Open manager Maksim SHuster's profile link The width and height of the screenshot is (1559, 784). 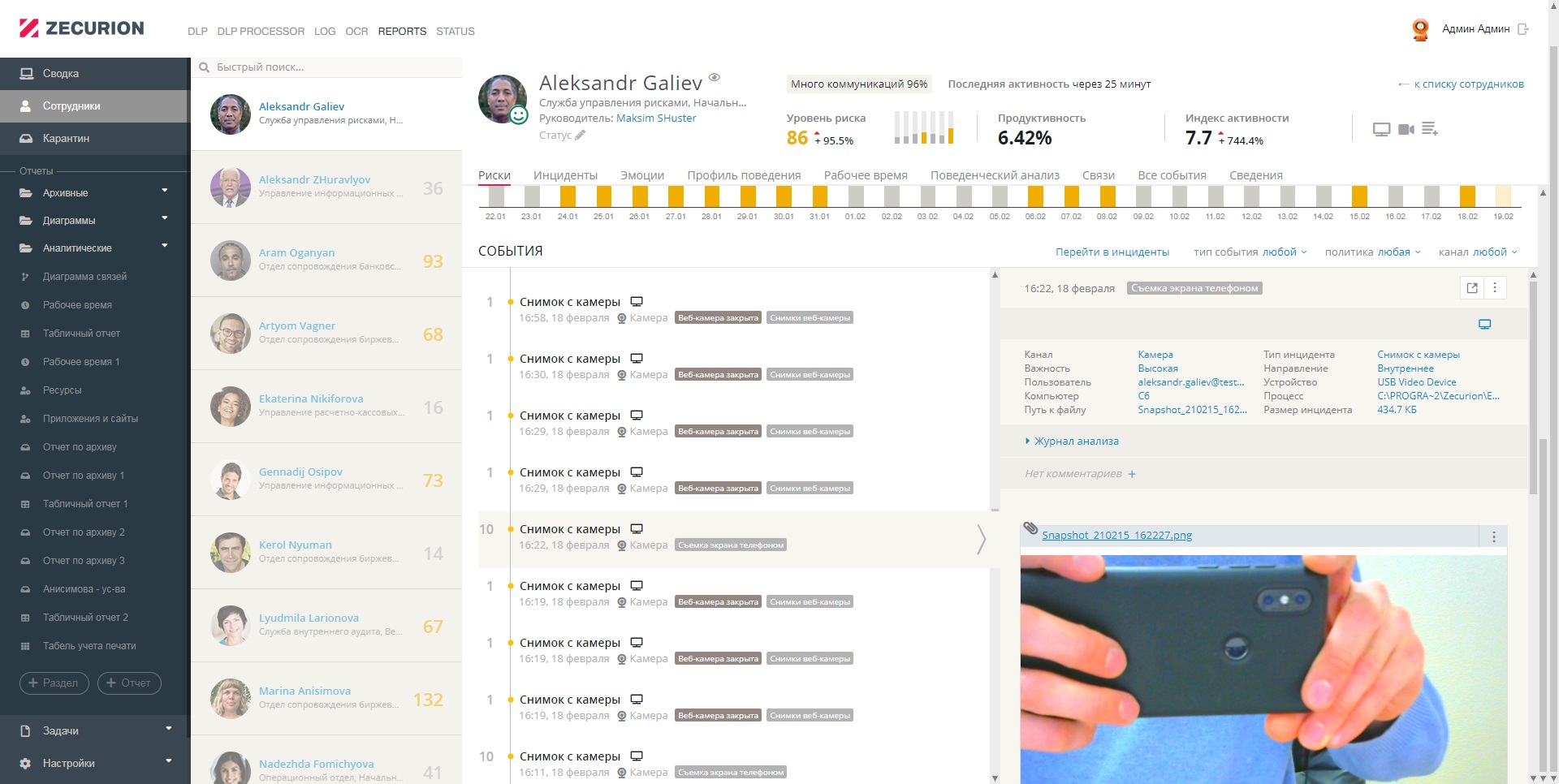point(656,118)
